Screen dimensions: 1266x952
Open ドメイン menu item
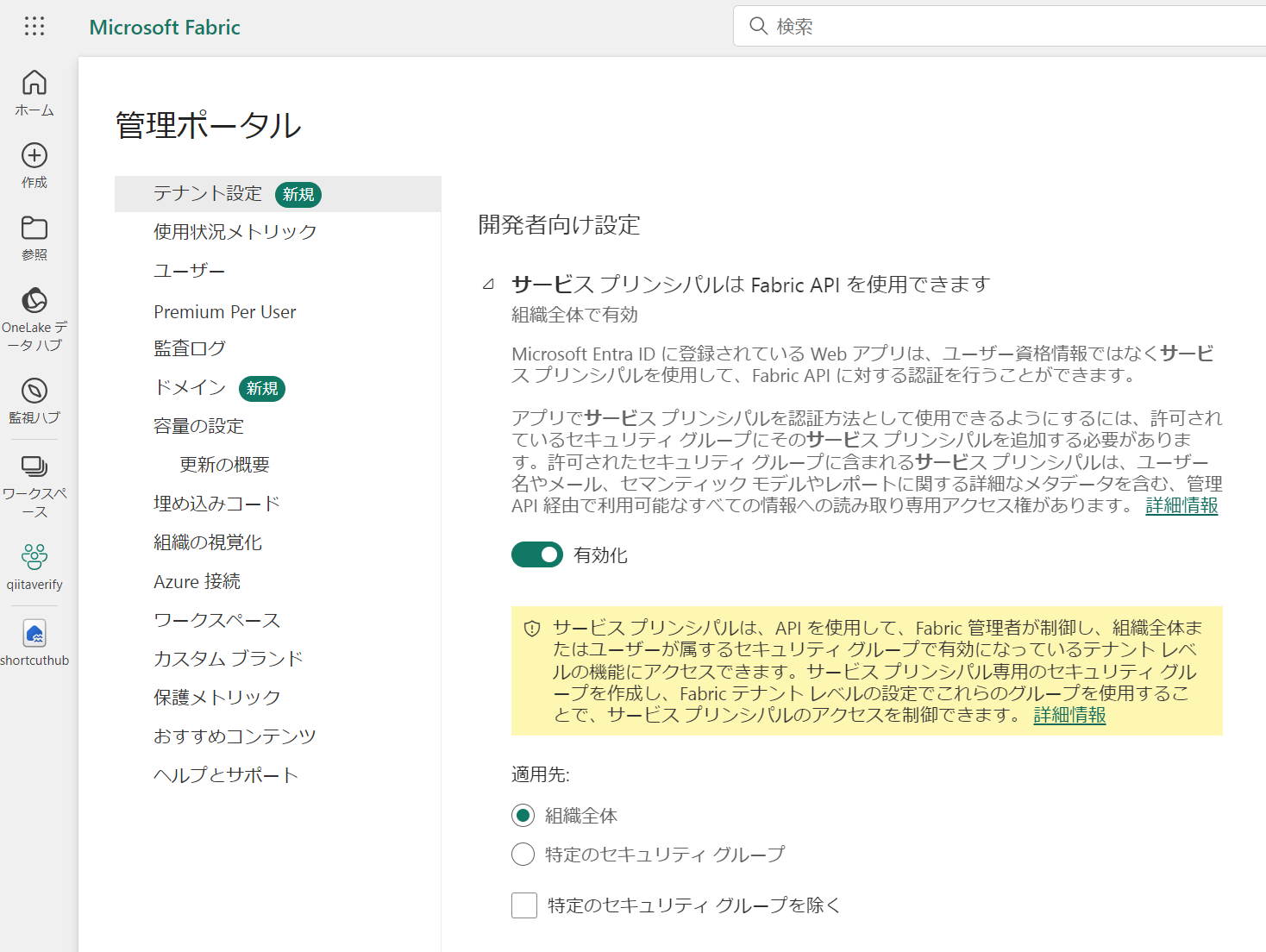[x=190, y=388]
